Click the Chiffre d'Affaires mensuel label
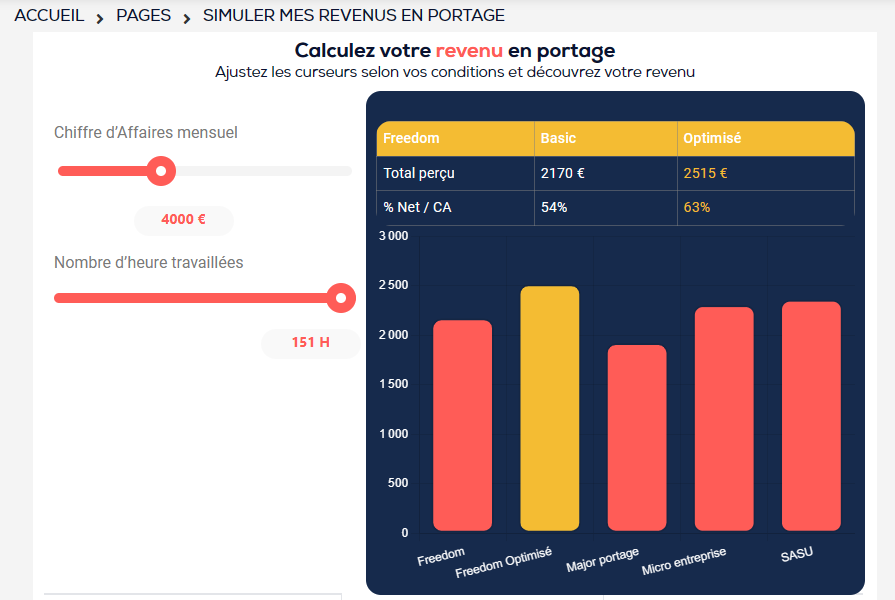This screenshot has height=600, width=895. (146, 132)
